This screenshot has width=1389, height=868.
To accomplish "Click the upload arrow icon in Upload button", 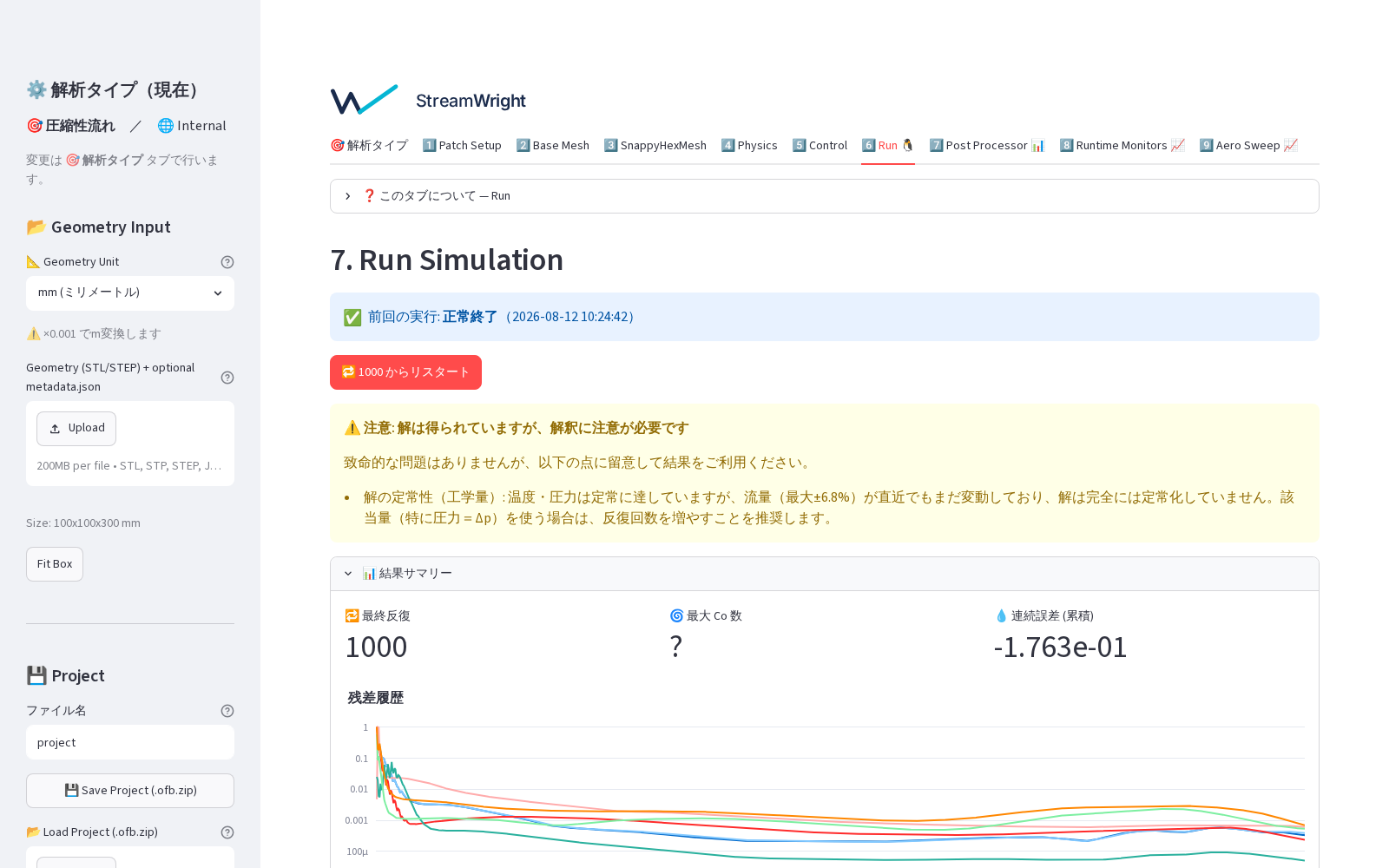I will pyautogui.click(x=55, y=429).
